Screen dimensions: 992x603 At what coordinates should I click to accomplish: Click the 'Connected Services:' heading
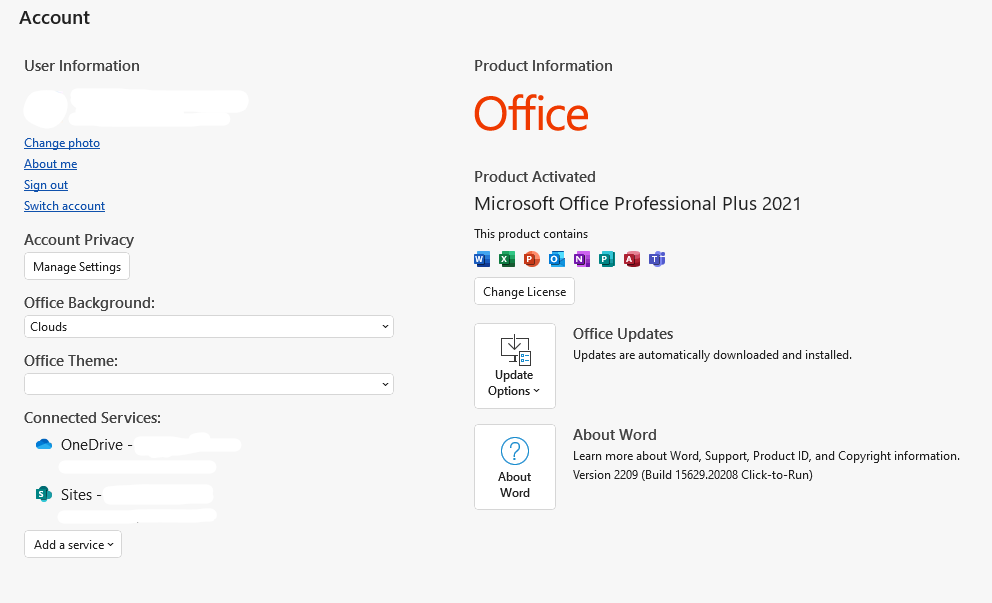coord(92,418)
